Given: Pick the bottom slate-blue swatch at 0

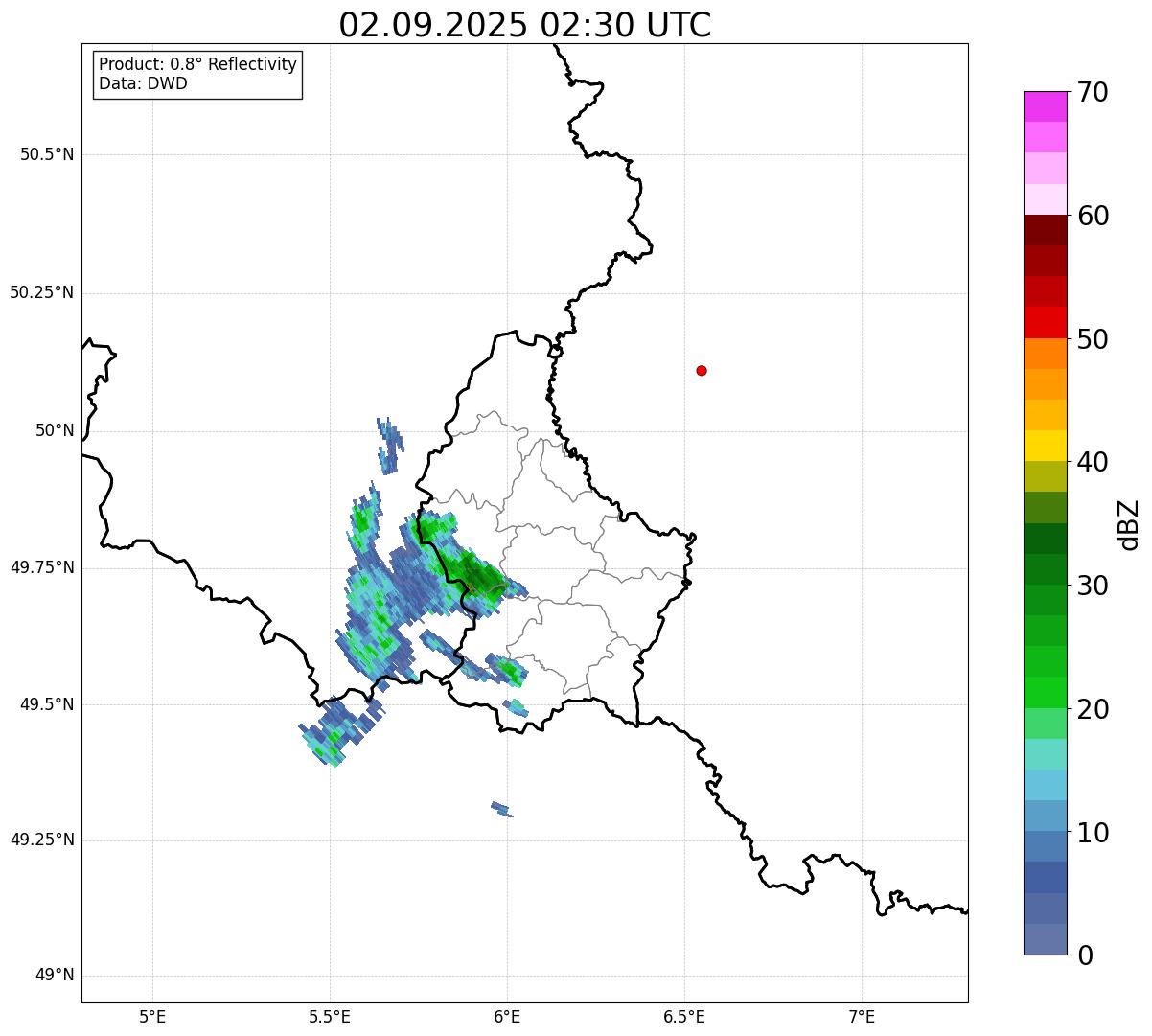Looking at the screenshot, I should click(x=1045, y=939).
